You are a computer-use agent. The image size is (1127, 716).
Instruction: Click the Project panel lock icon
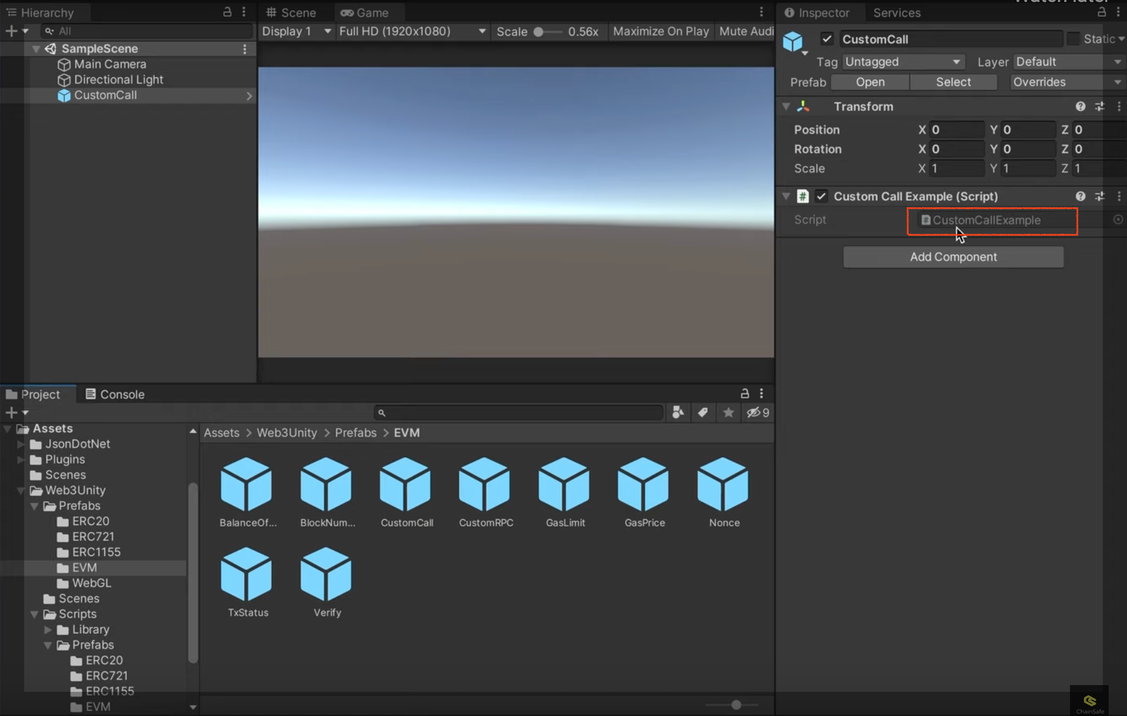744,394
